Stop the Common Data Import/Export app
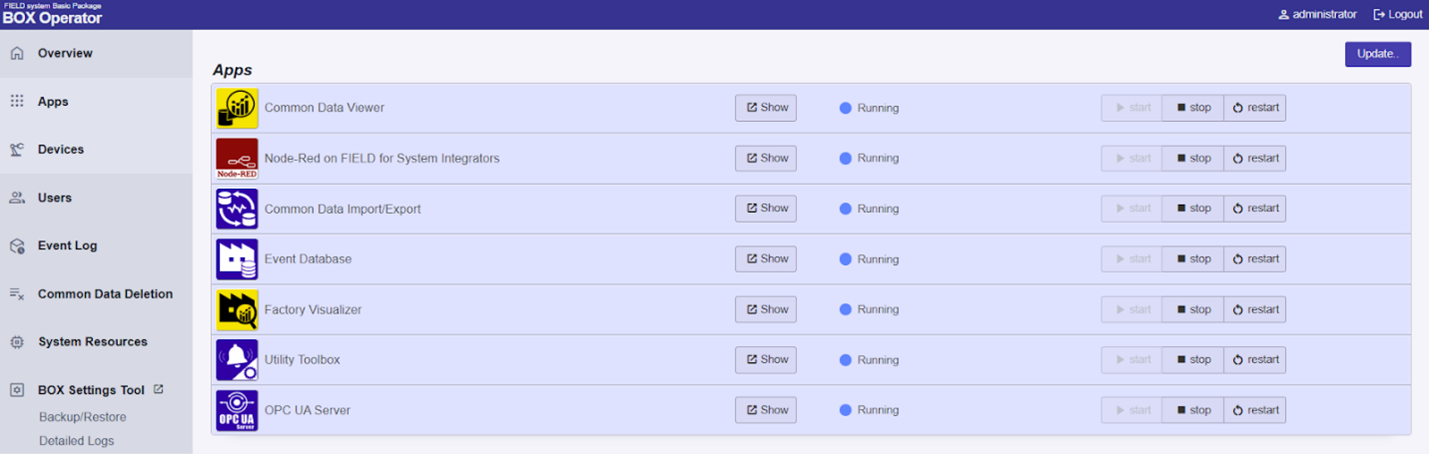The width and height of the screenshot is (1429, 454). (x=1193, y=208)
